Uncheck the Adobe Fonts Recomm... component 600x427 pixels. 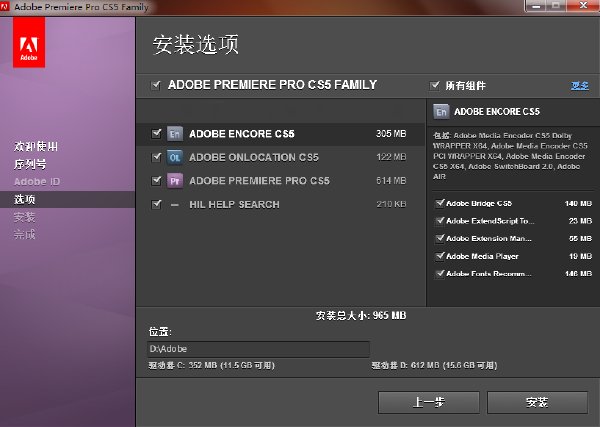click(x=440, y=274)
